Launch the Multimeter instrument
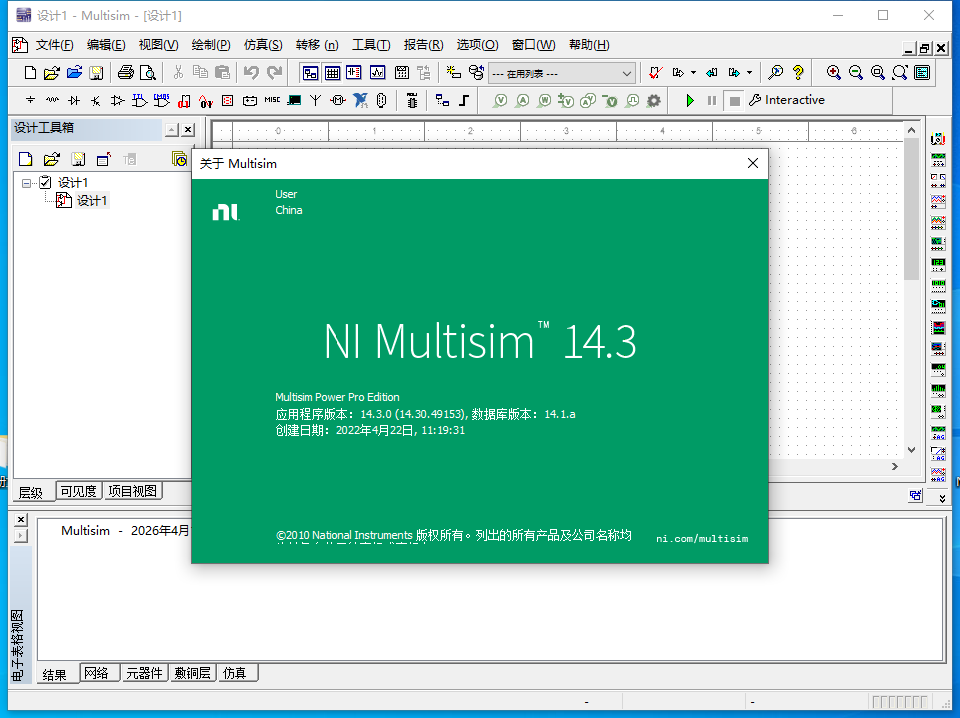This screenshot has height=718, width=960. tap(938, 139)
